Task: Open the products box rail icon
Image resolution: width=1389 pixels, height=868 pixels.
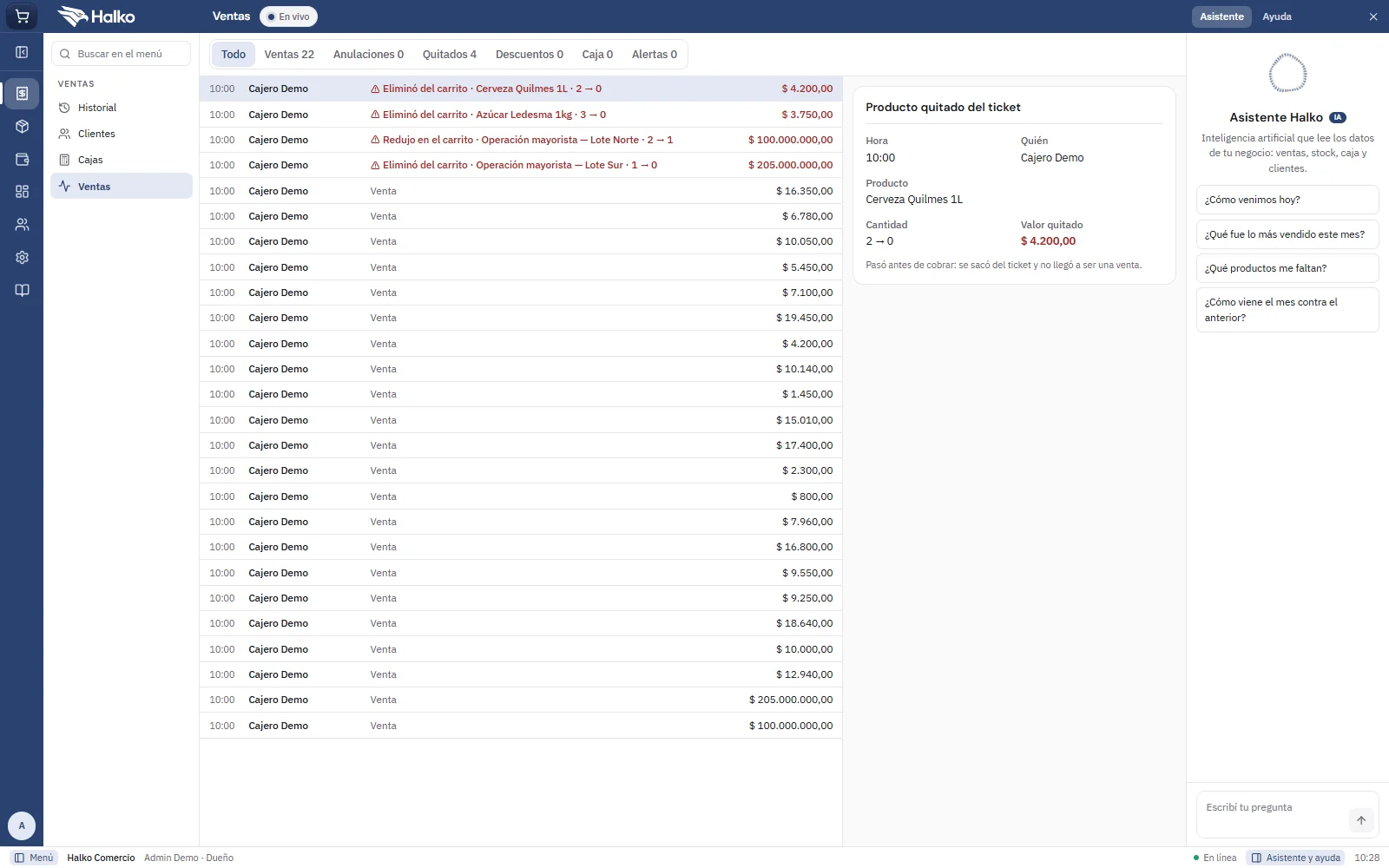Action: (x=22, y=127)
